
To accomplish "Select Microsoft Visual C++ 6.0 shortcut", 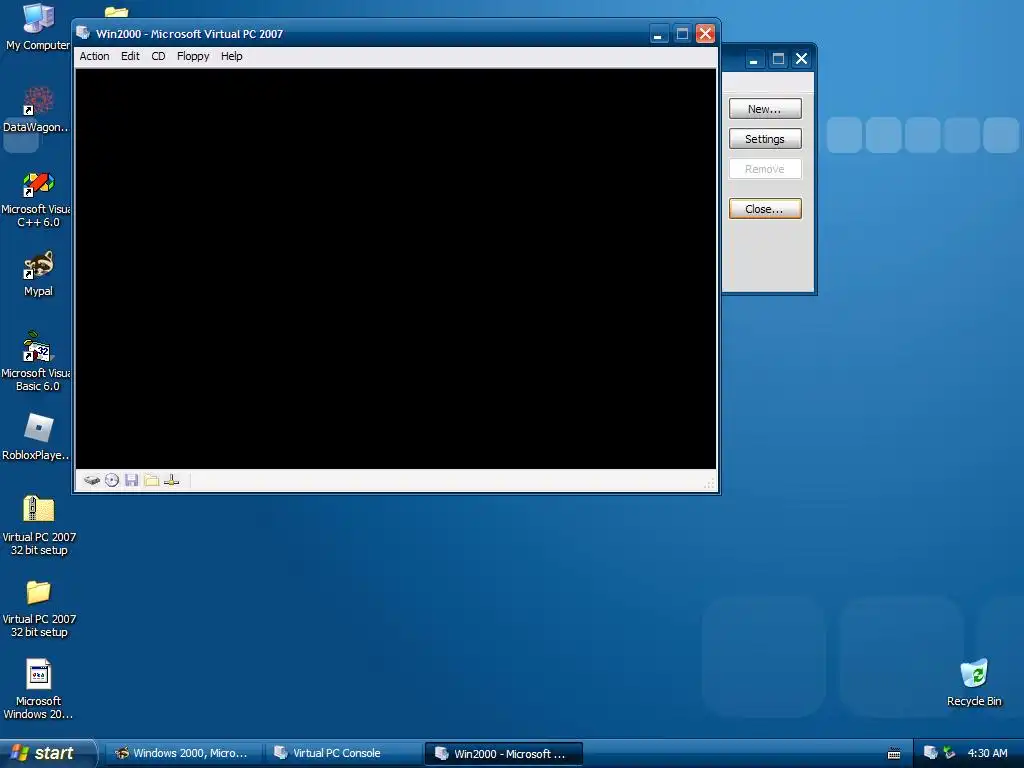I will tap(37, 200).
